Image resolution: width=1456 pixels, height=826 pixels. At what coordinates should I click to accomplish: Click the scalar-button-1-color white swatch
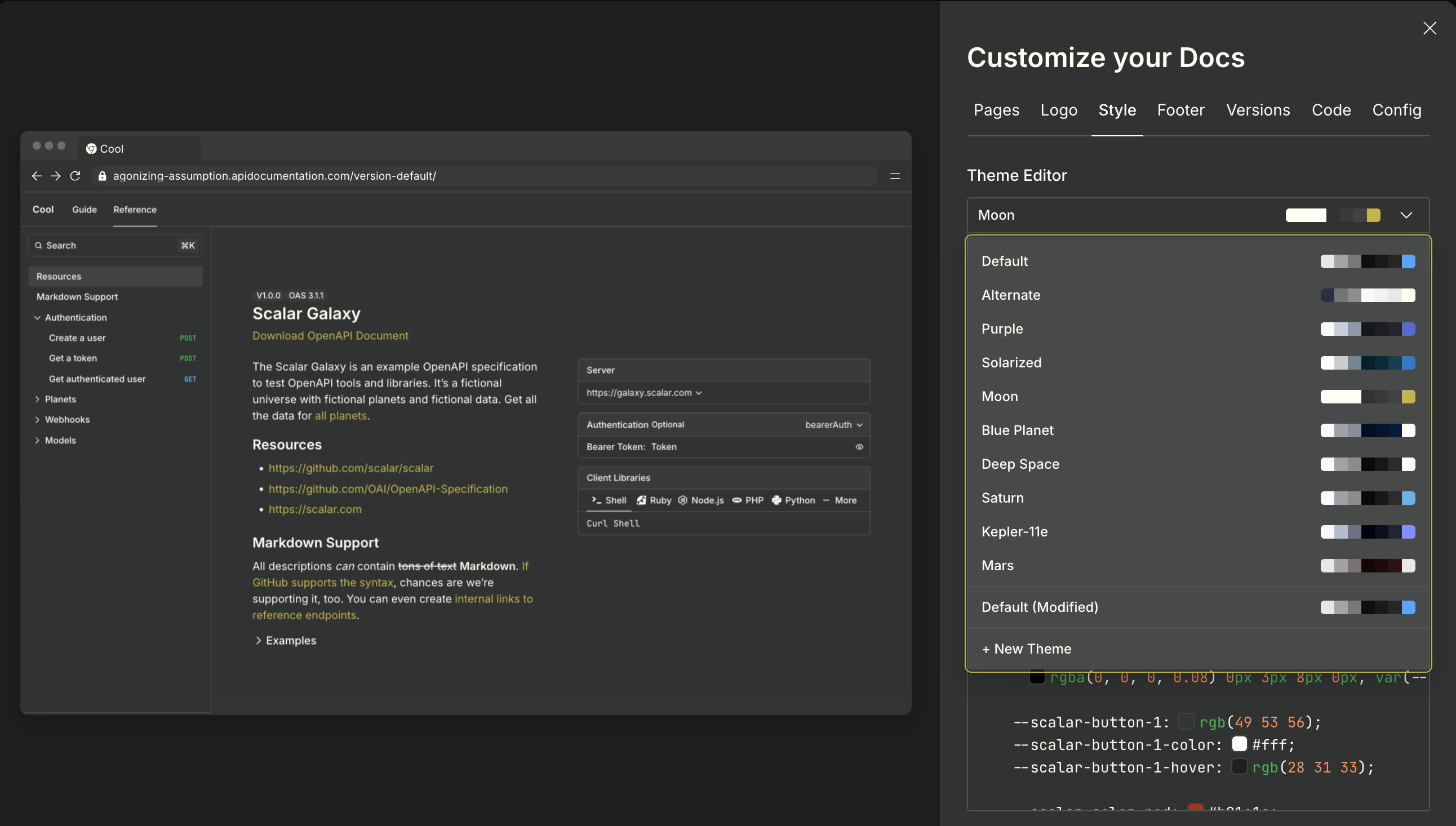(x=1239, y=744)
